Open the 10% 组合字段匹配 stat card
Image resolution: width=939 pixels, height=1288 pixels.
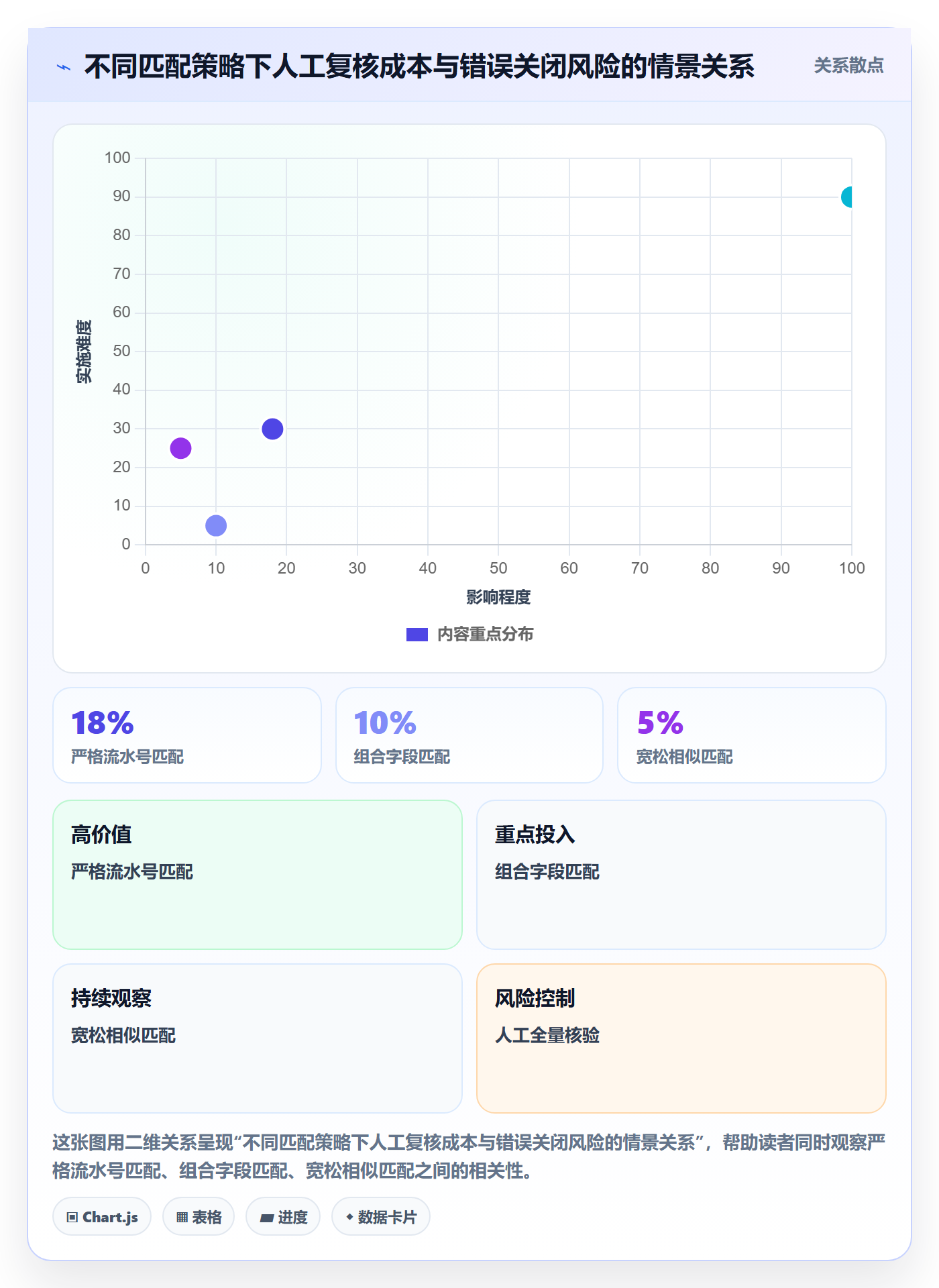click(469, 735)
